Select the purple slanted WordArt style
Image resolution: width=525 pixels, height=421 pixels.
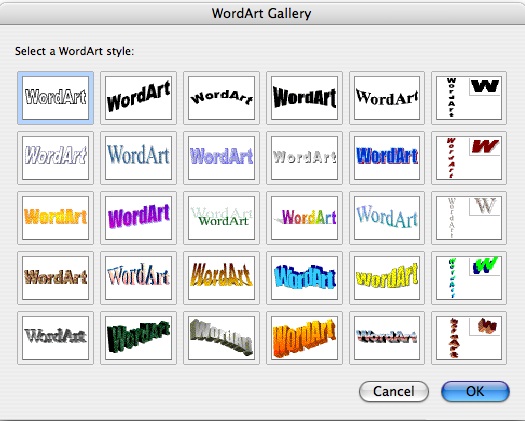point(138,218)
